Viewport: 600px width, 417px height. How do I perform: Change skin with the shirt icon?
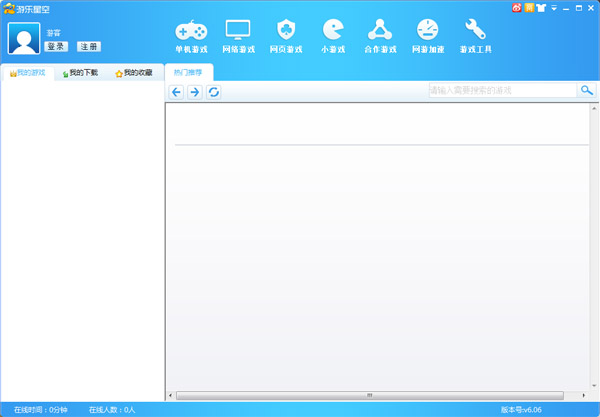coord(541,7)
